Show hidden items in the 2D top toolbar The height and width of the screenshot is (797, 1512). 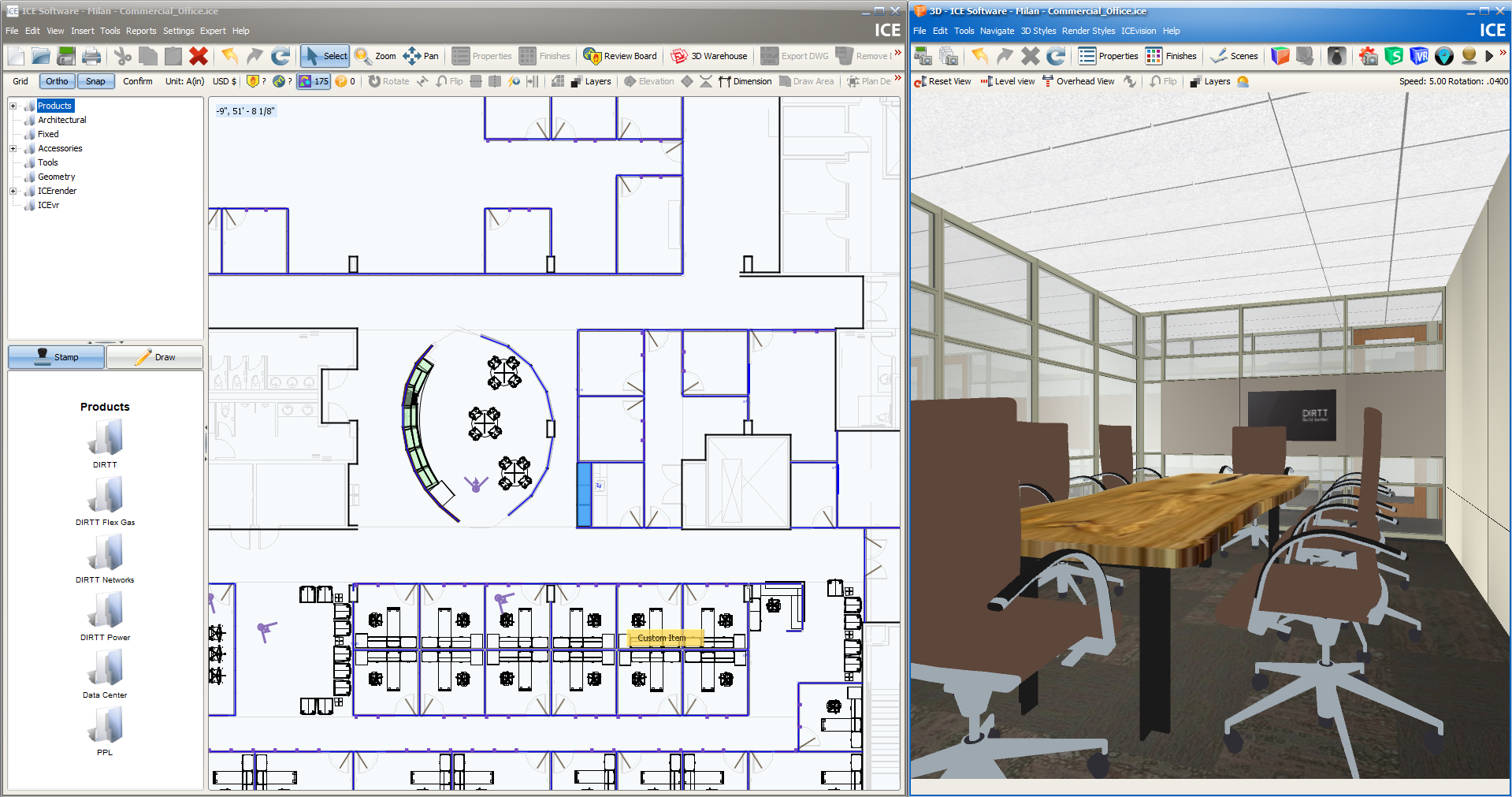click(897, 53)
